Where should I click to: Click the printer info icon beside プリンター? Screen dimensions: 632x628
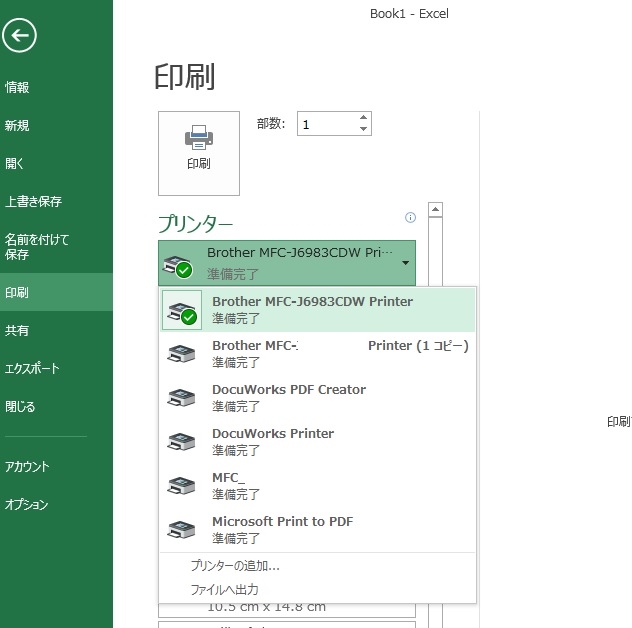click(410, 218)
